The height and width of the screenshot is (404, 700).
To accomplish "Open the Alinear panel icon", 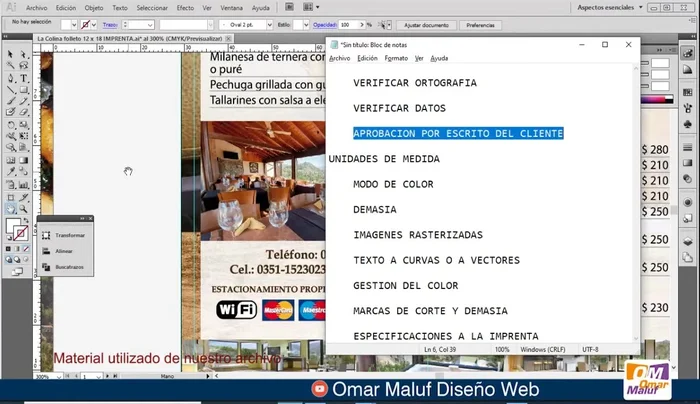I will tap(48, 252).
